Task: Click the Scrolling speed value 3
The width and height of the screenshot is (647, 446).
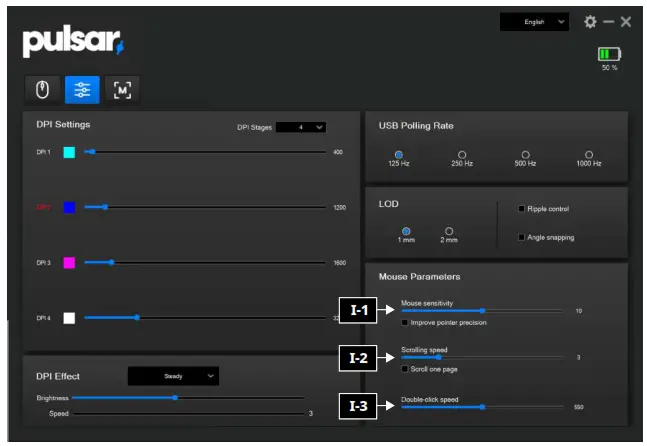Action: pos(579,358)
